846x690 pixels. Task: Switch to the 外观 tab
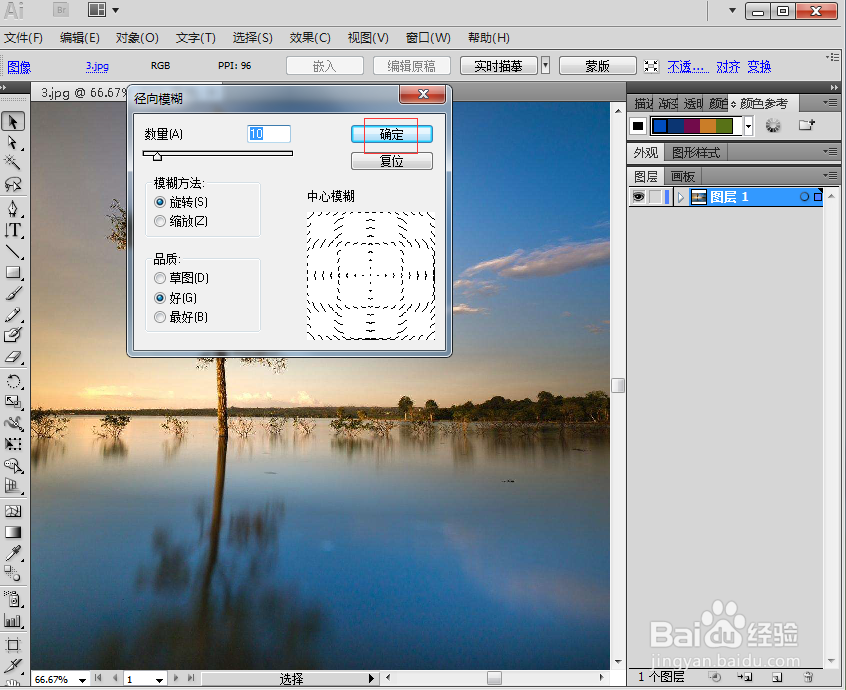646,153
